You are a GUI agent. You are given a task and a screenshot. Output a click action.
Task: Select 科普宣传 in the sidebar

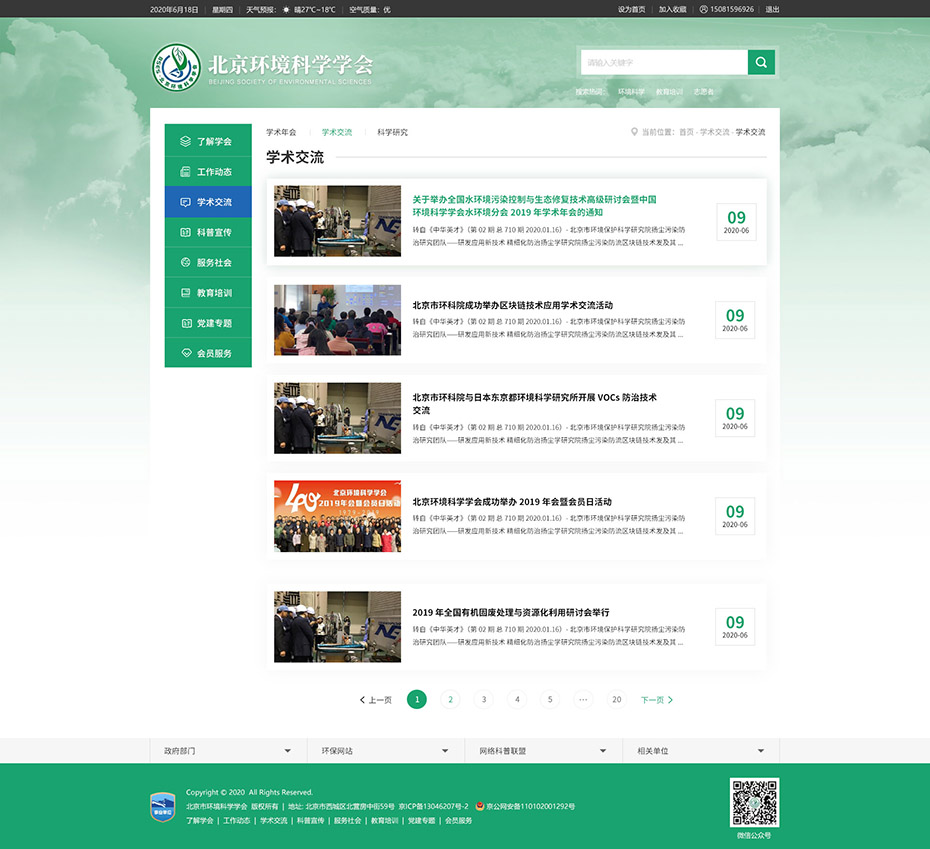click(x=208, y=232)
